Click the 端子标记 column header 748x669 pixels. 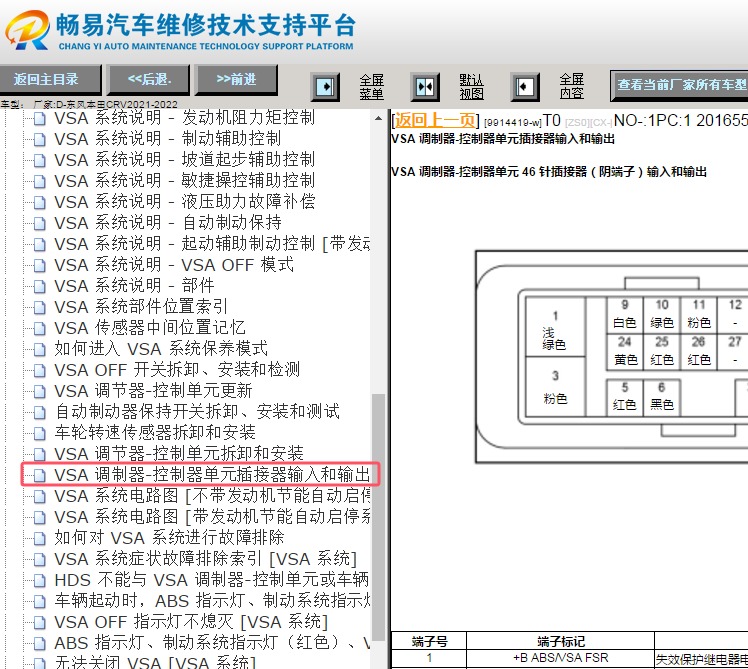[x=561, y=641]
